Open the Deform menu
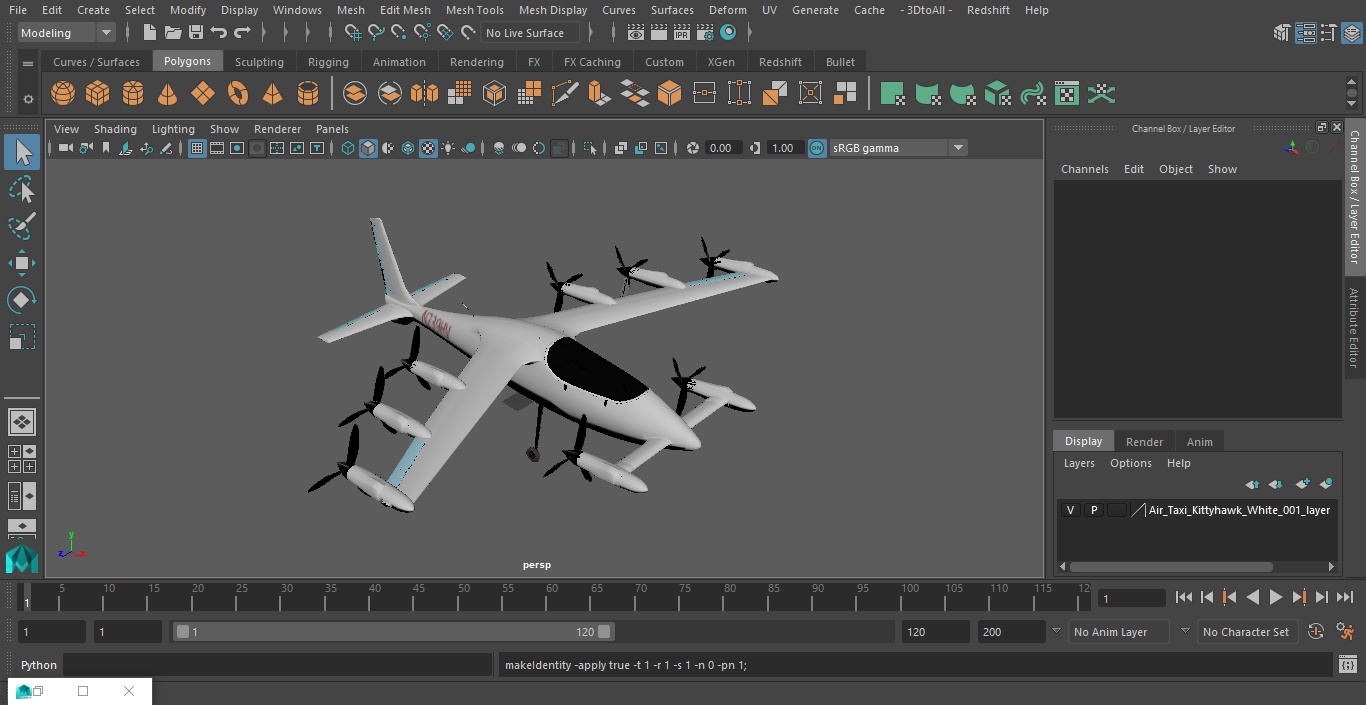 click(x=727, y=10)
